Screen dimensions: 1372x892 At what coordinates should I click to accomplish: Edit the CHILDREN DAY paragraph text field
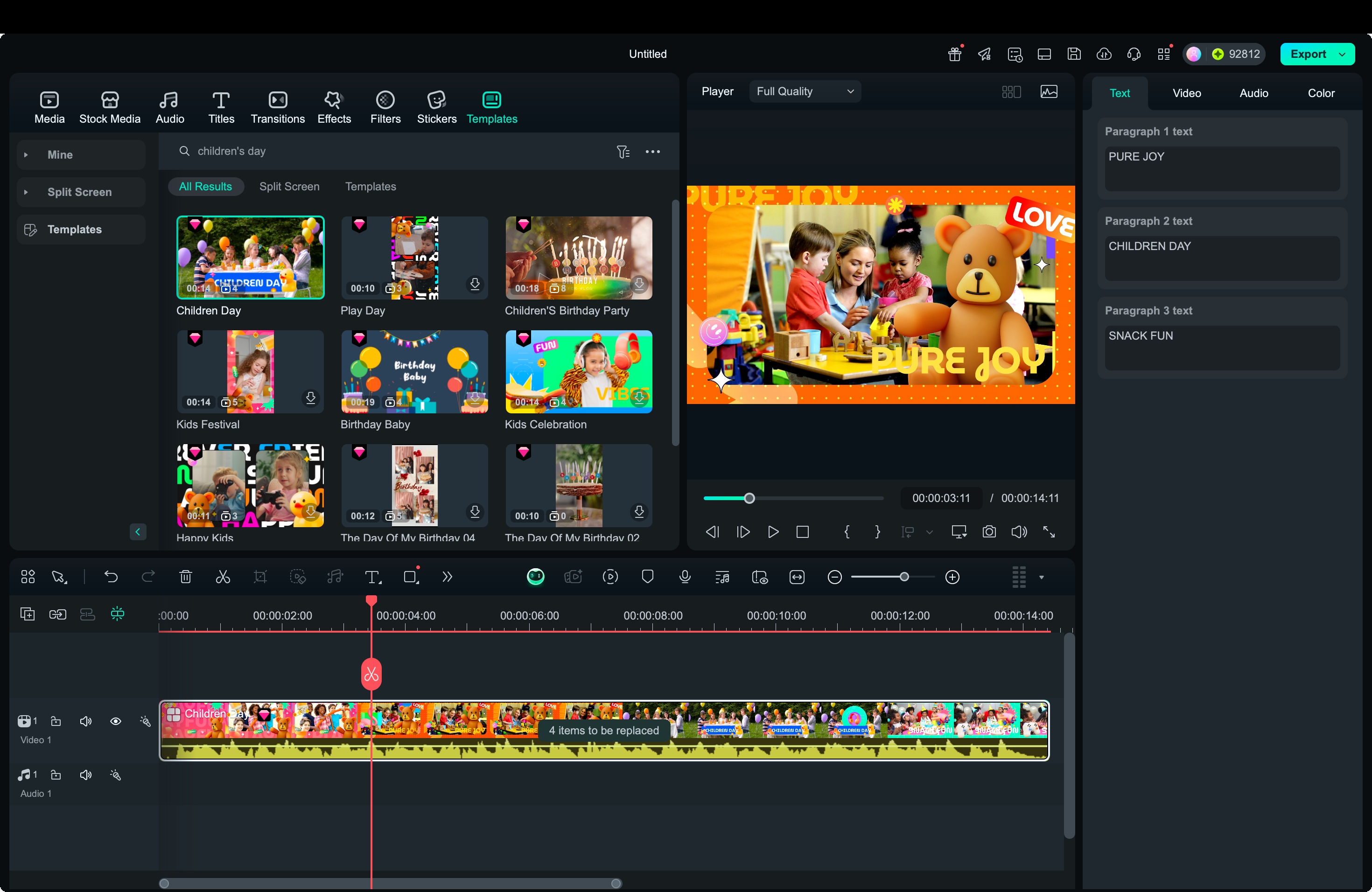1222,258
